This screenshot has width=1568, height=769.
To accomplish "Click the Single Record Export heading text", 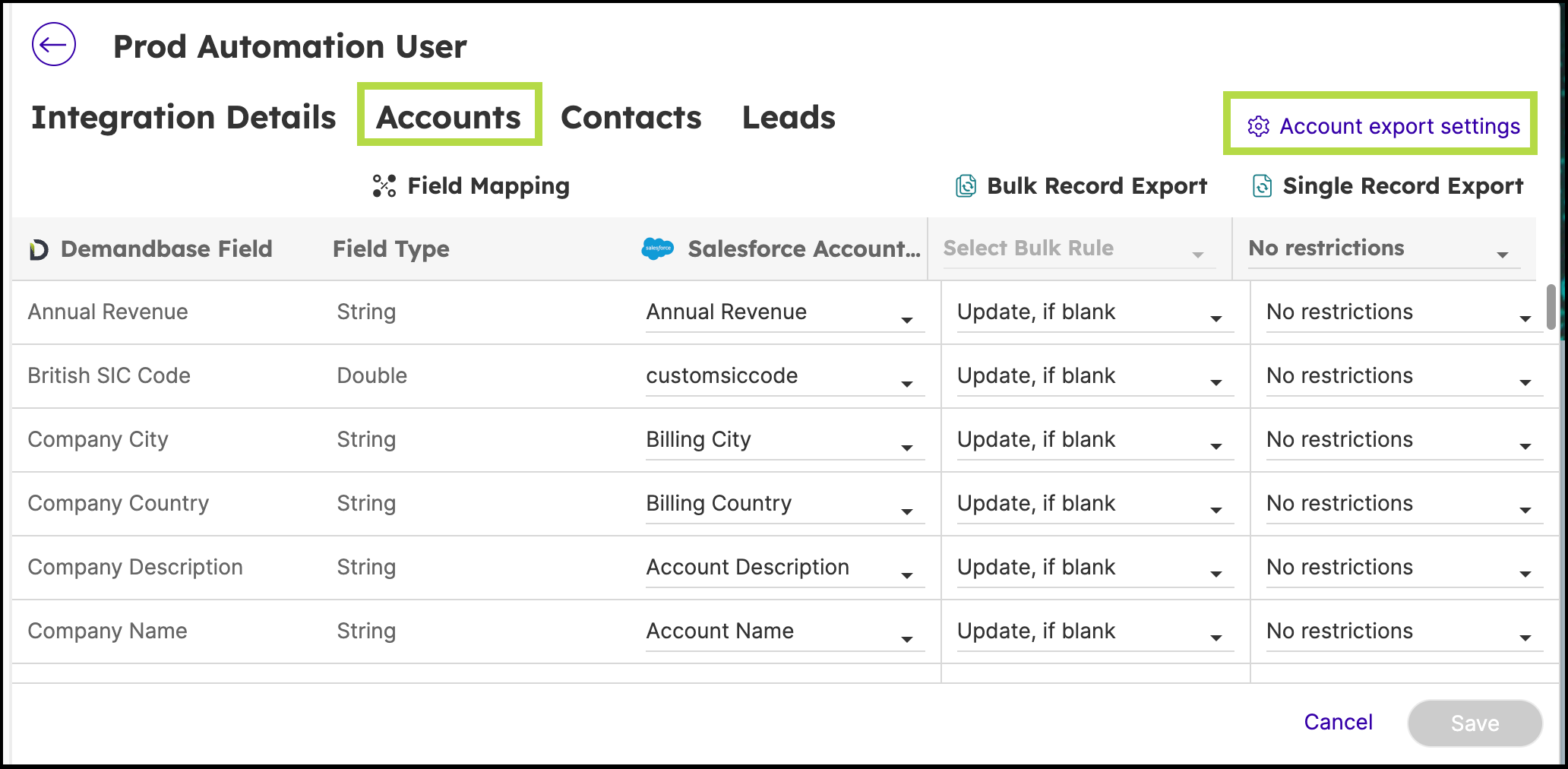I will coord(1402,186).
